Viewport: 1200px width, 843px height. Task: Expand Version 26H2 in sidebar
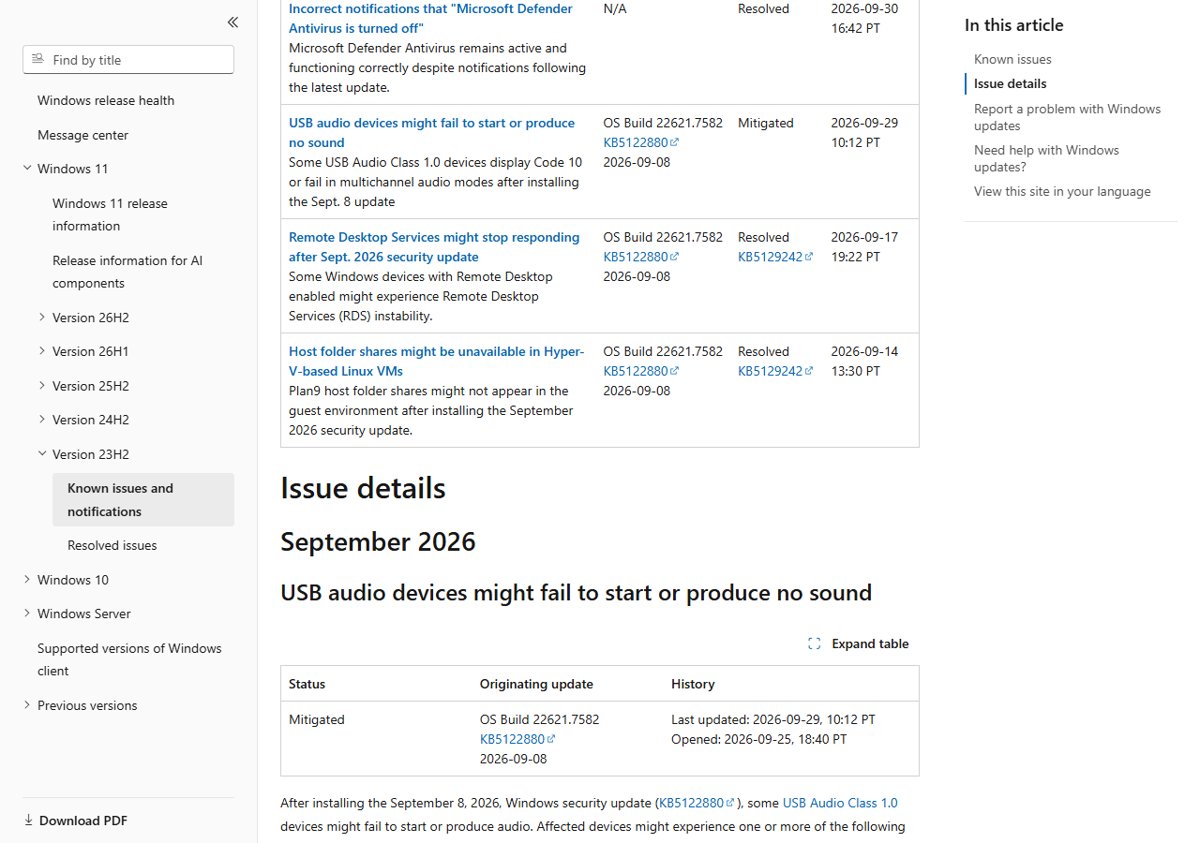click(x=42, y=318)
